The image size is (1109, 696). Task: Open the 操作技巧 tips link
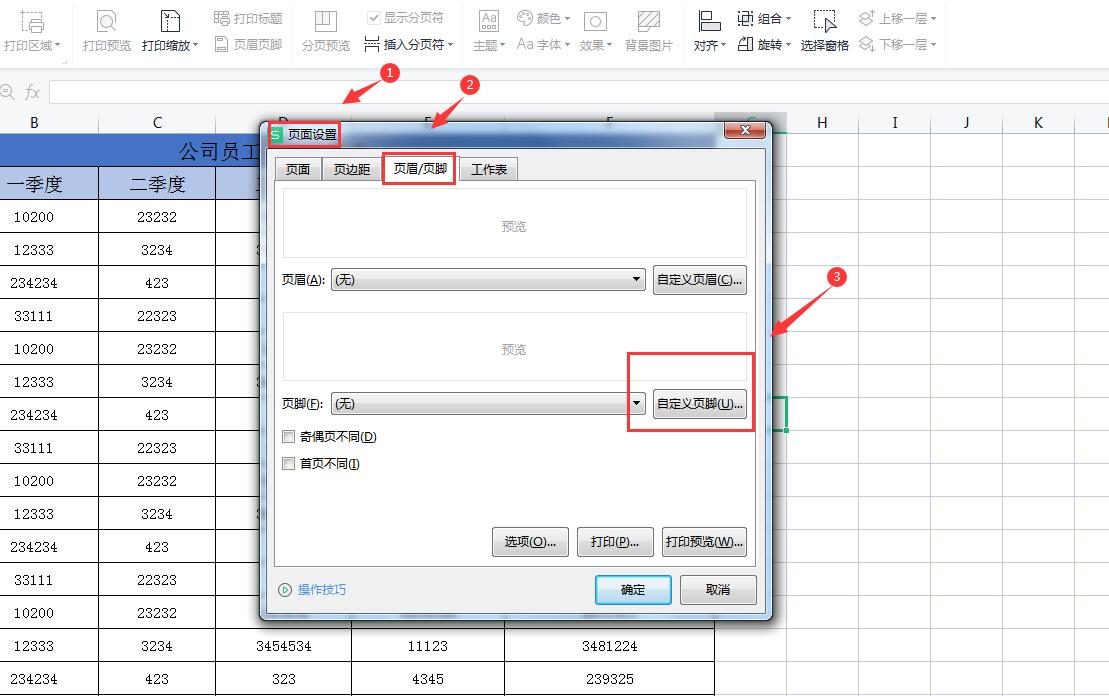322,589
